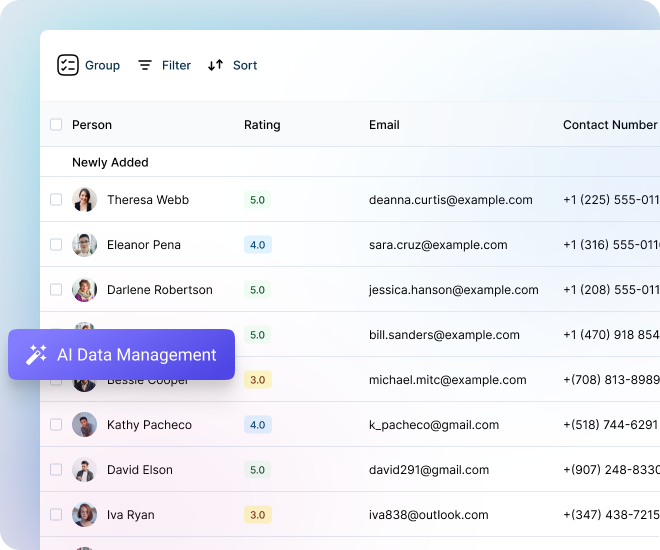Open the Sort menu

244,65
